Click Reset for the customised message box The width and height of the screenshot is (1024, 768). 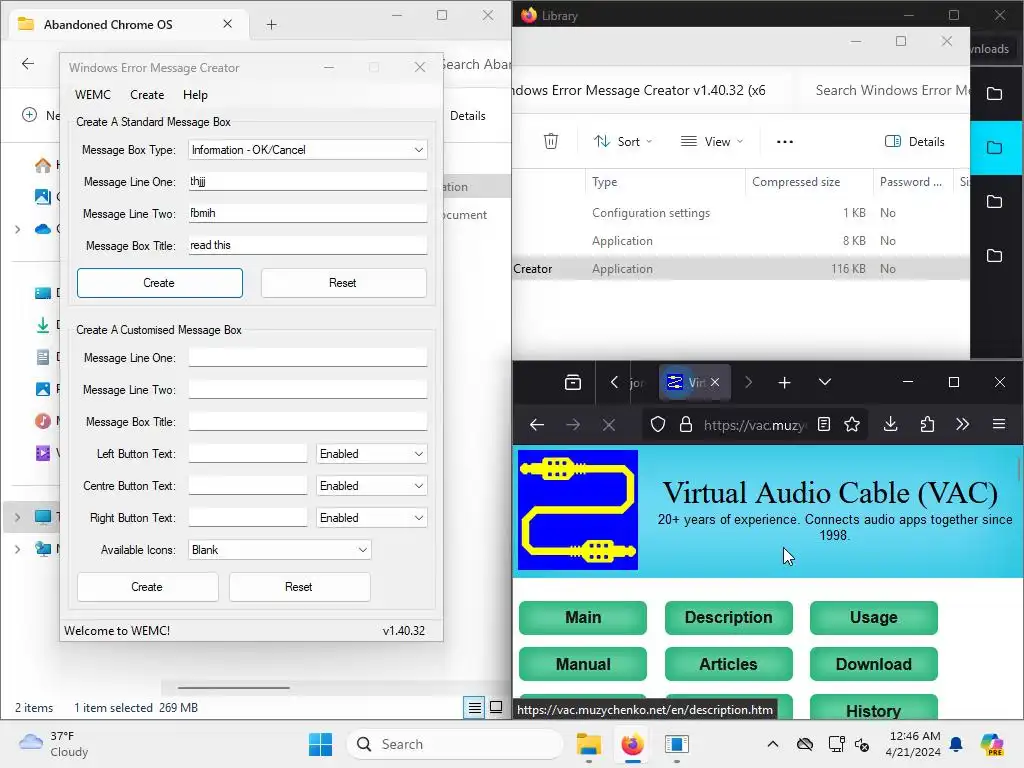[x=299, y=587]
